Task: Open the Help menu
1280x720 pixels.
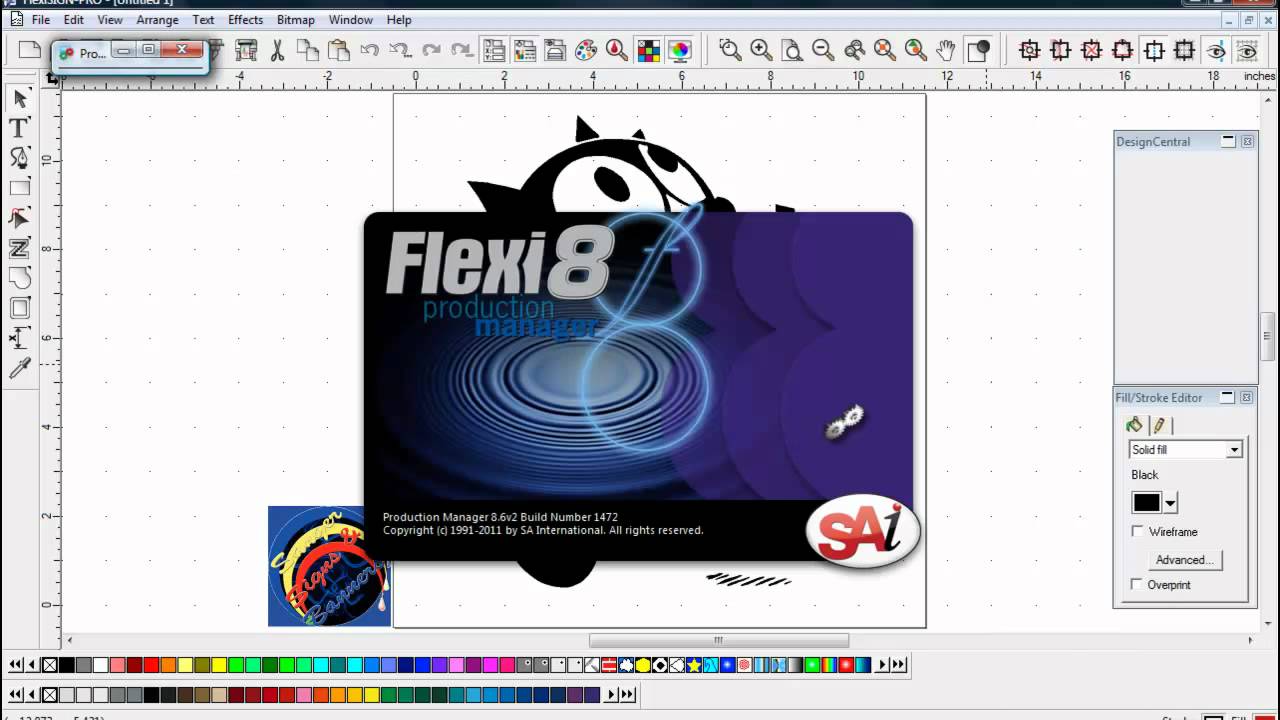Action: 399,20
